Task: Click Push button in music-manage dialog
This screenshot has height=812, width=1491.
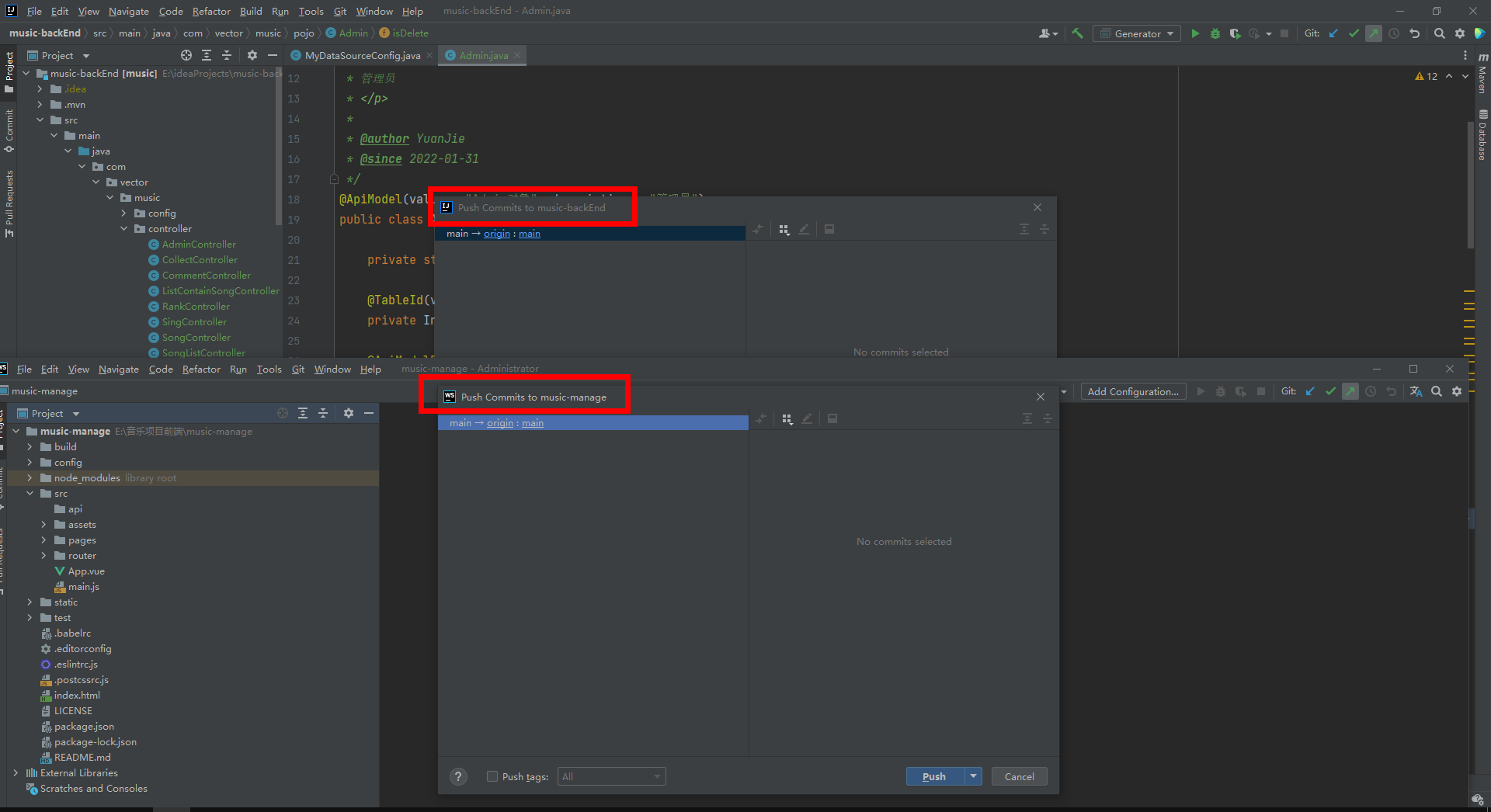Action: pyautogui.click(x=934, y=776)
